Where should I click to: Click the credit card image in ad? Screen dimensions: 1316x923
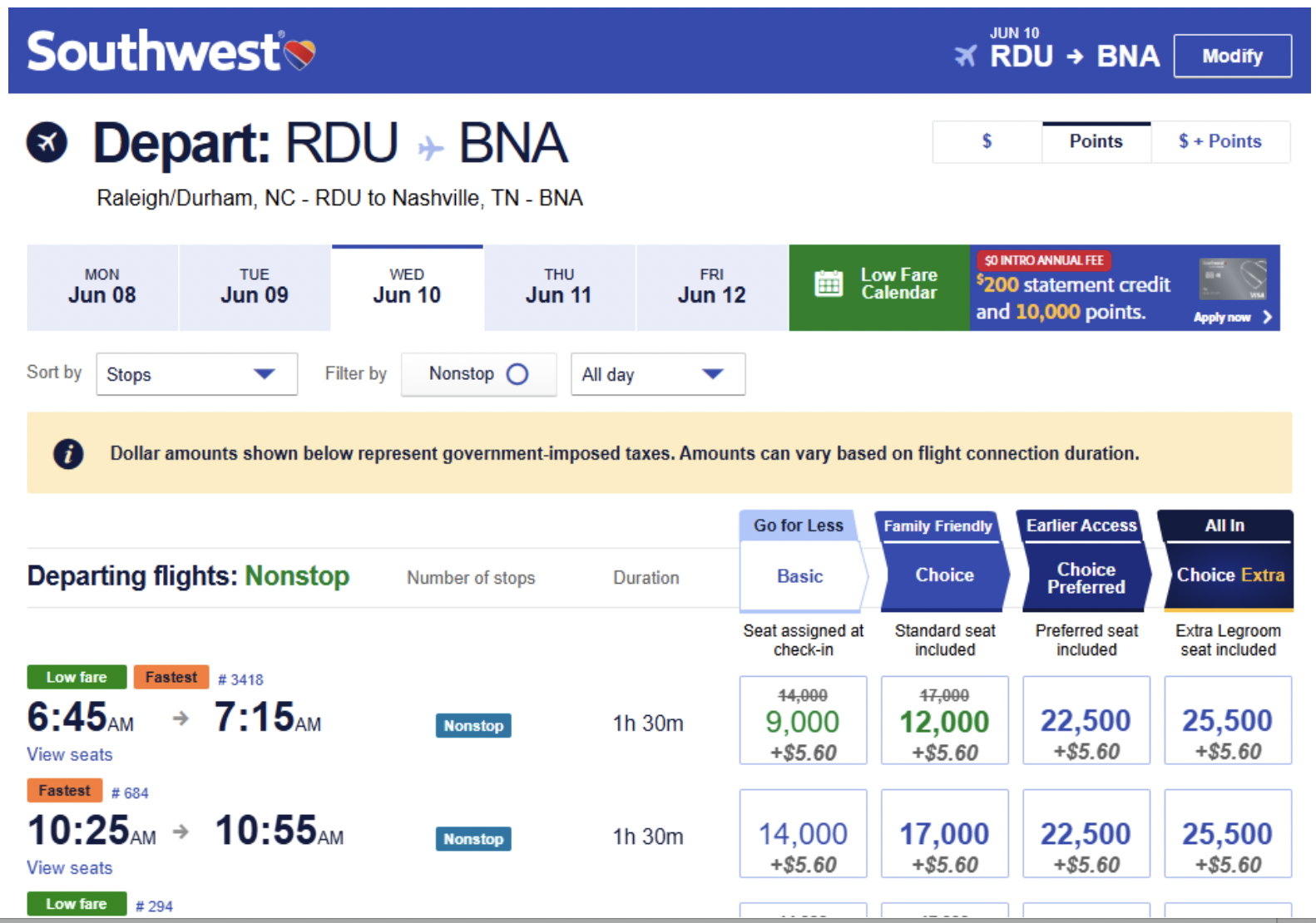[x=1233, y=279]
